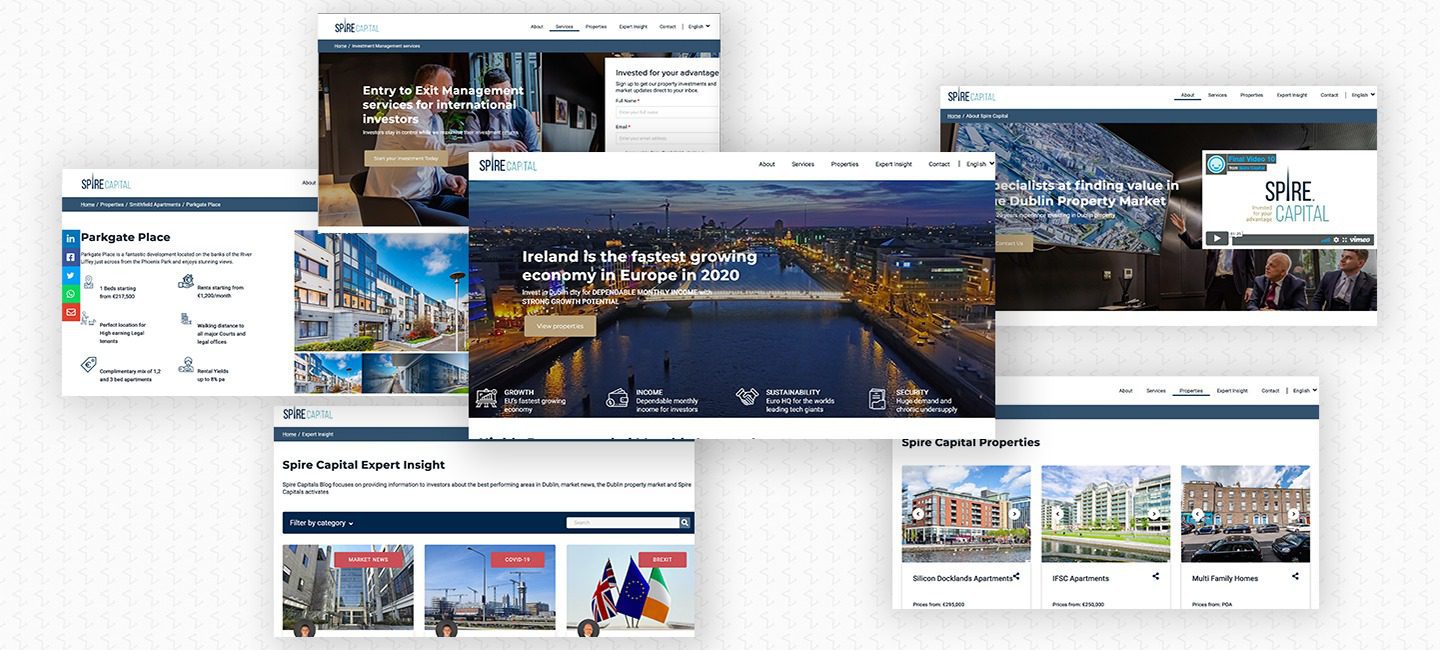This screenshot has width=1440, height=650.
Task: Select Expert Insight on Properties page navbar
Action: click(1232, 391)
